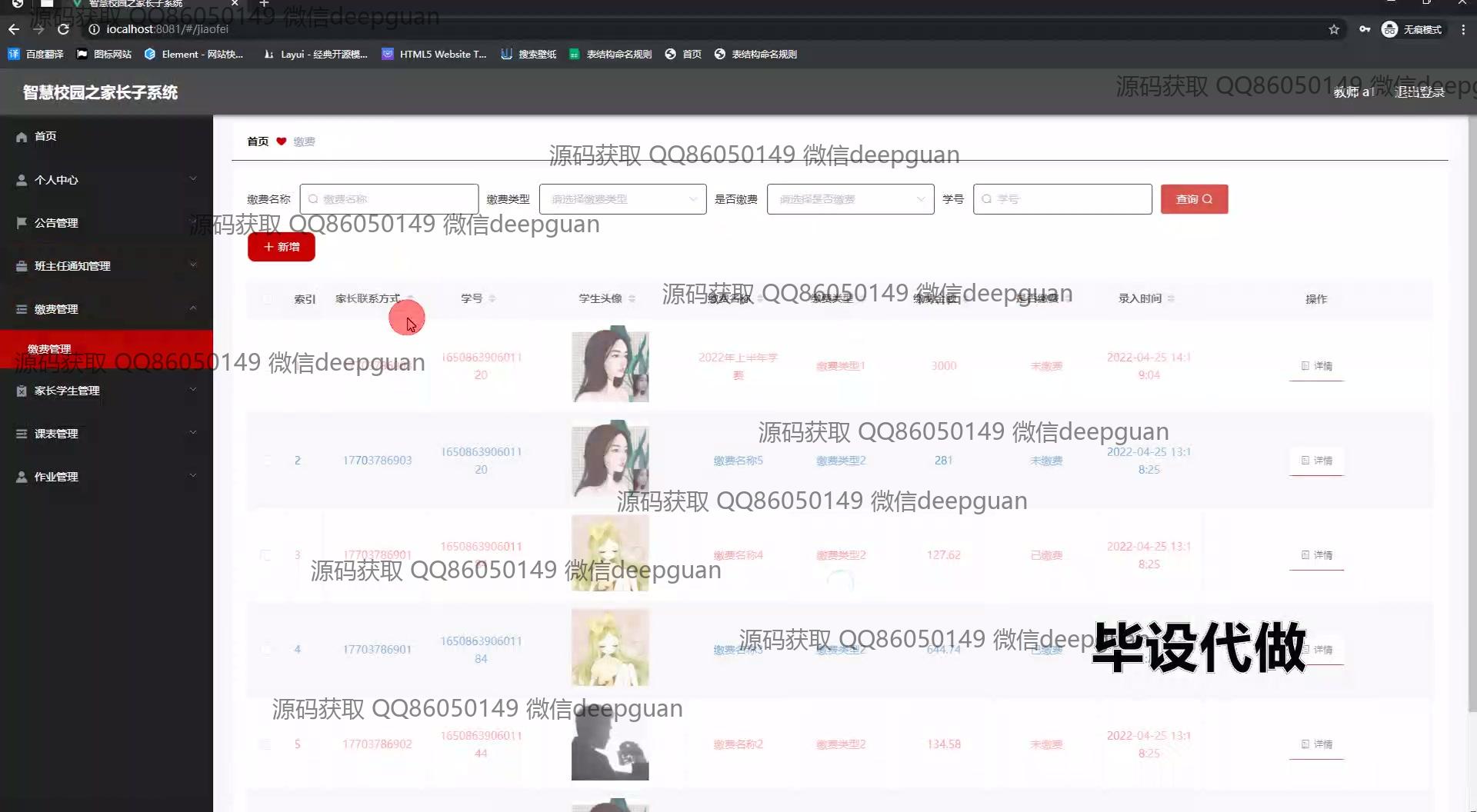The width and height of the screenshot is (1477, 812).
Task: Click the red 新增 button
Action: (281, 247)
